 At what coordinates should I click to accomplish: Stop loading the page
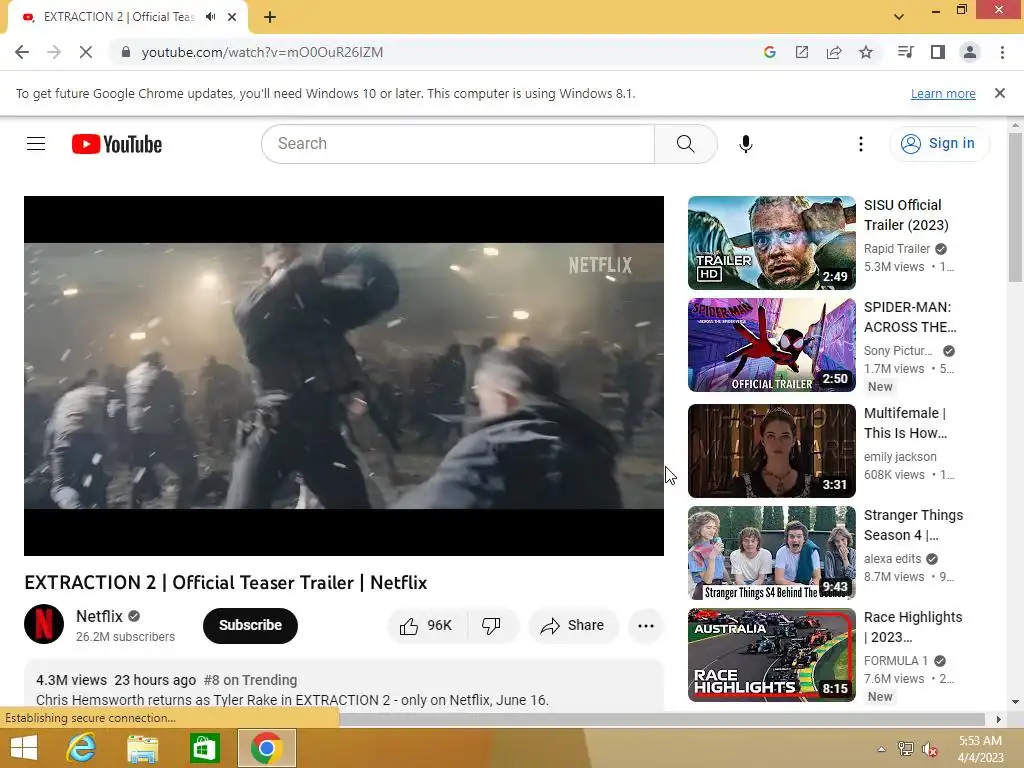[86, 52]
